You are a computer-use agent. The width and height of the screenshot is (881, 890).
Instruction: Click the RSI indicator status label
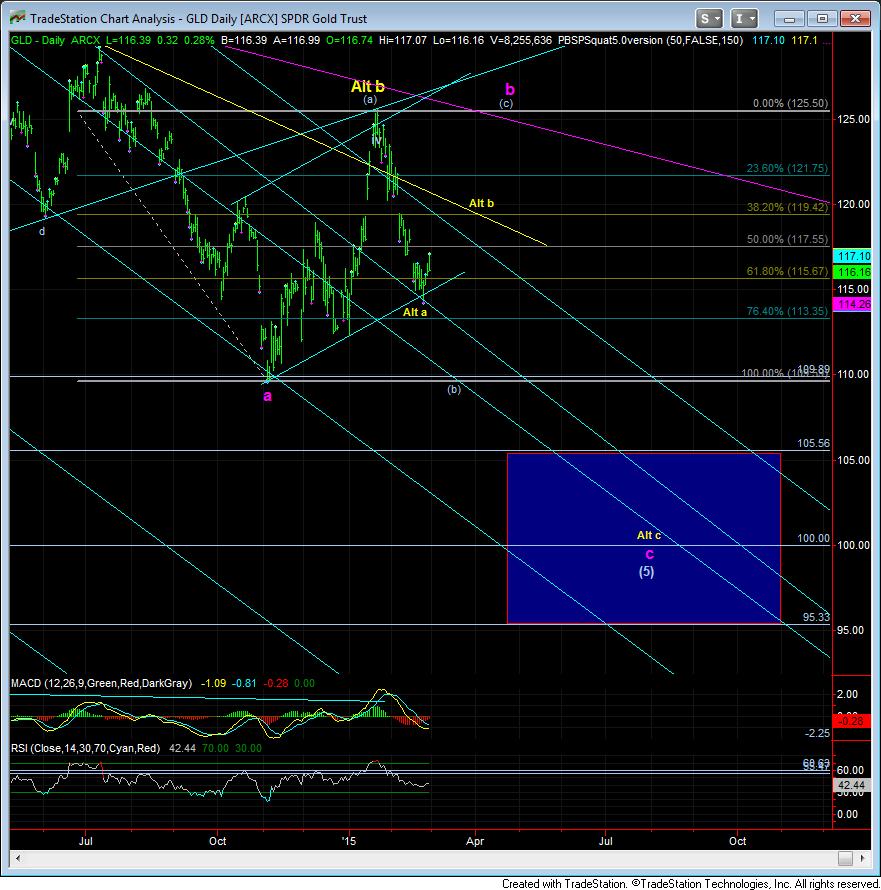click(x=85, y=748)
